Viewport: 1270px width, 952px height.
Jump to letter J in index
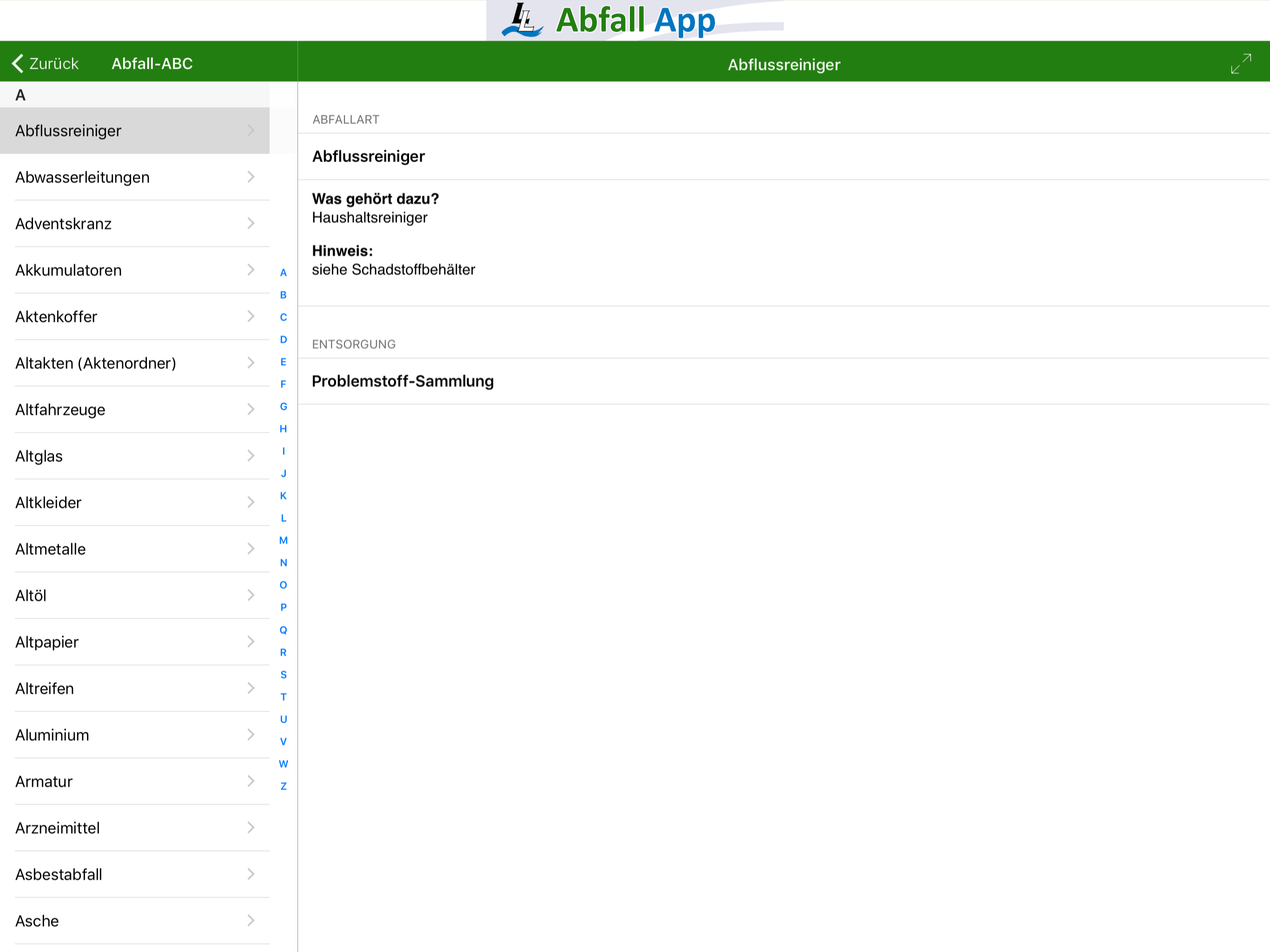coord(283,474)
